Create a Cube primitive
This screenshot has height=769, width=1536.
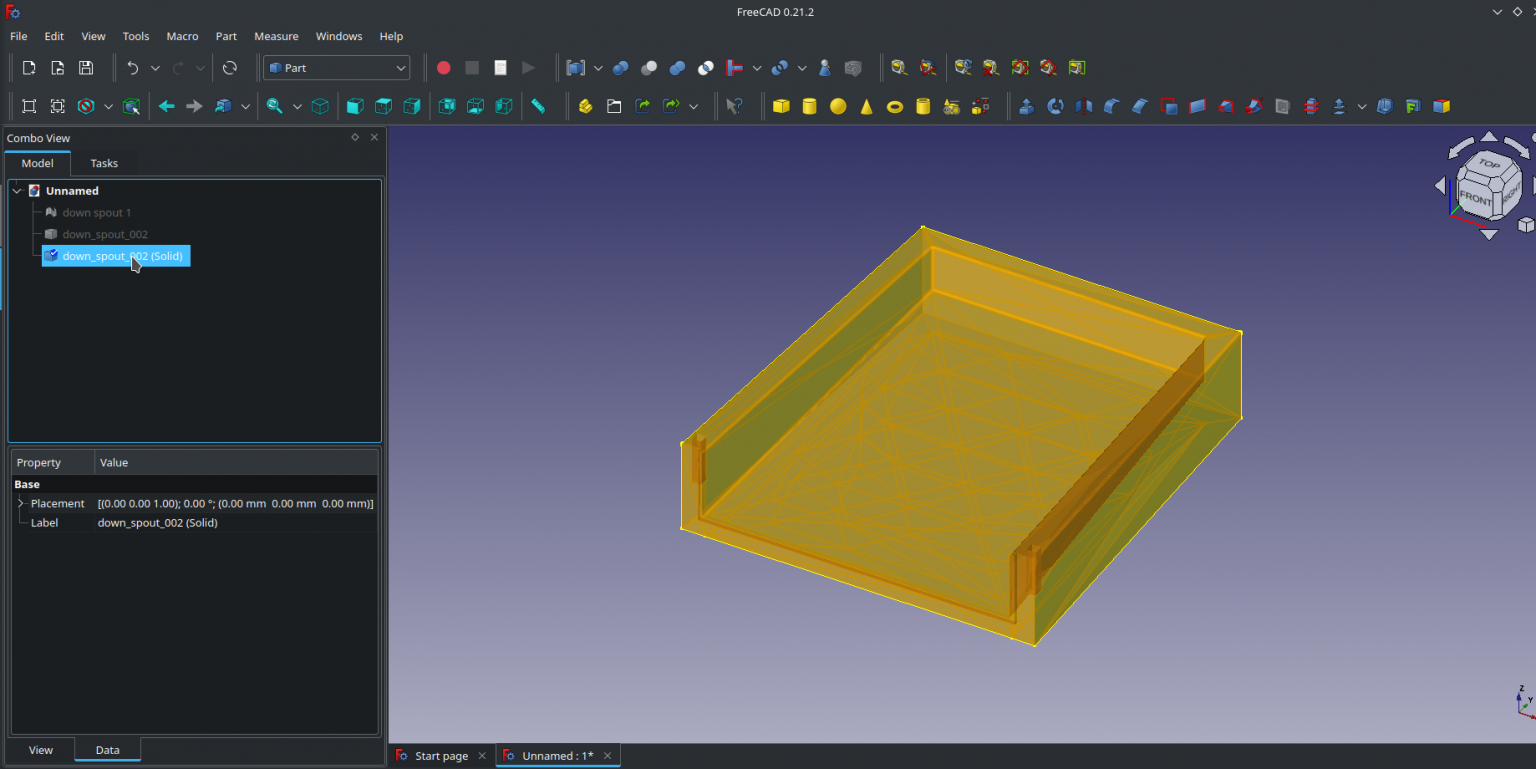pos(781,106)
